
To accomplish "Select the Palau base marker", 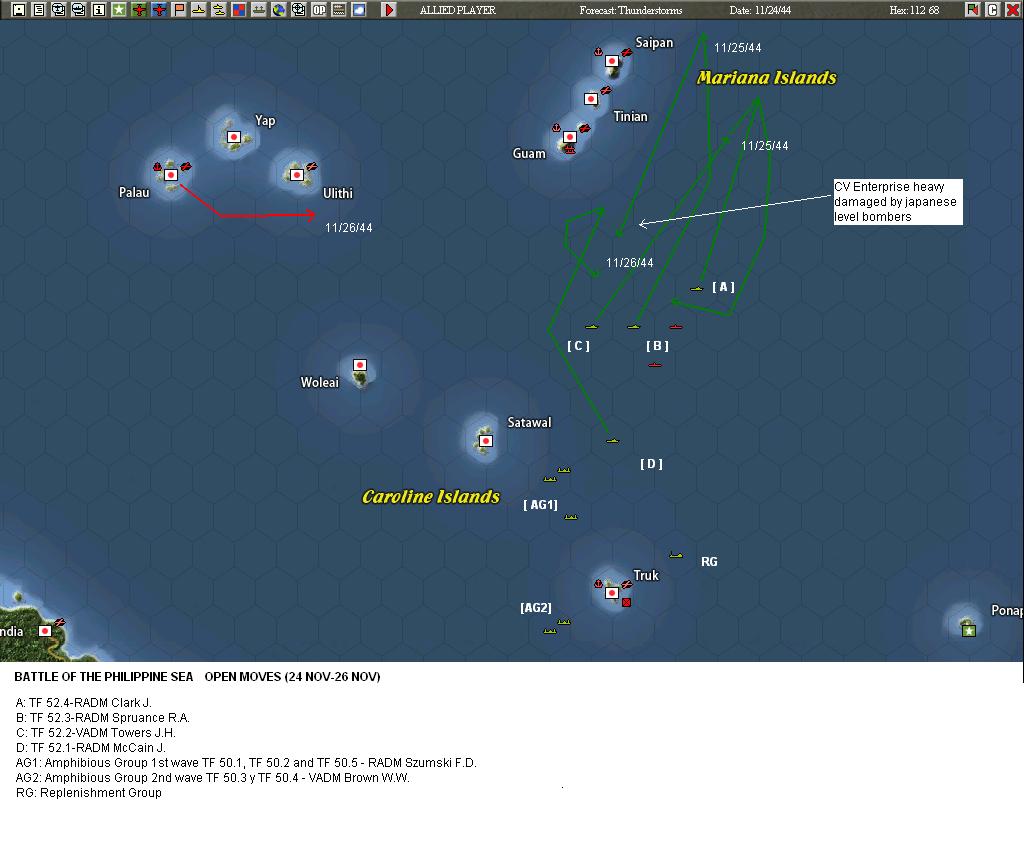I will (x=171, y=175).
